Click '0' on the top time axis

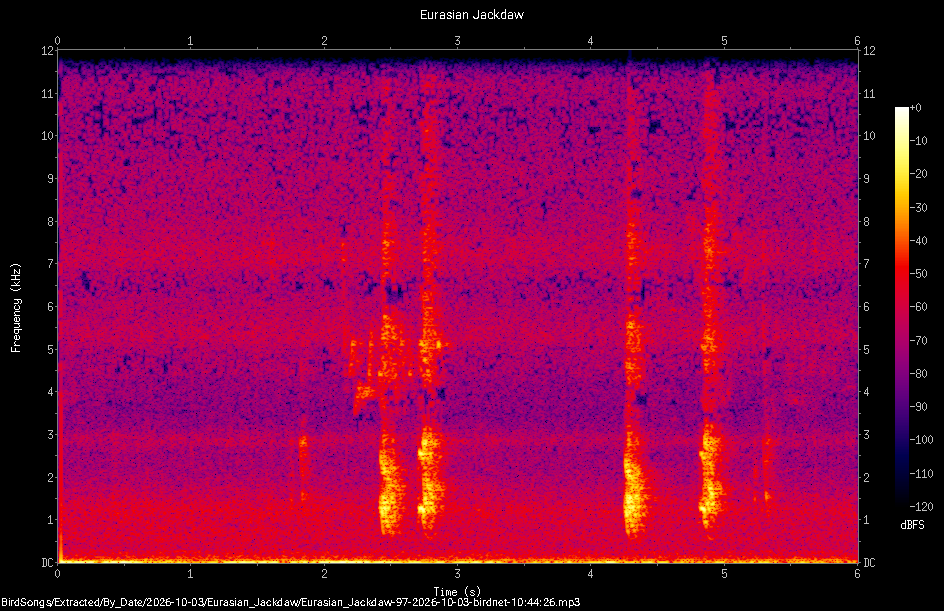pyautogui.click(x=57, y=41)
